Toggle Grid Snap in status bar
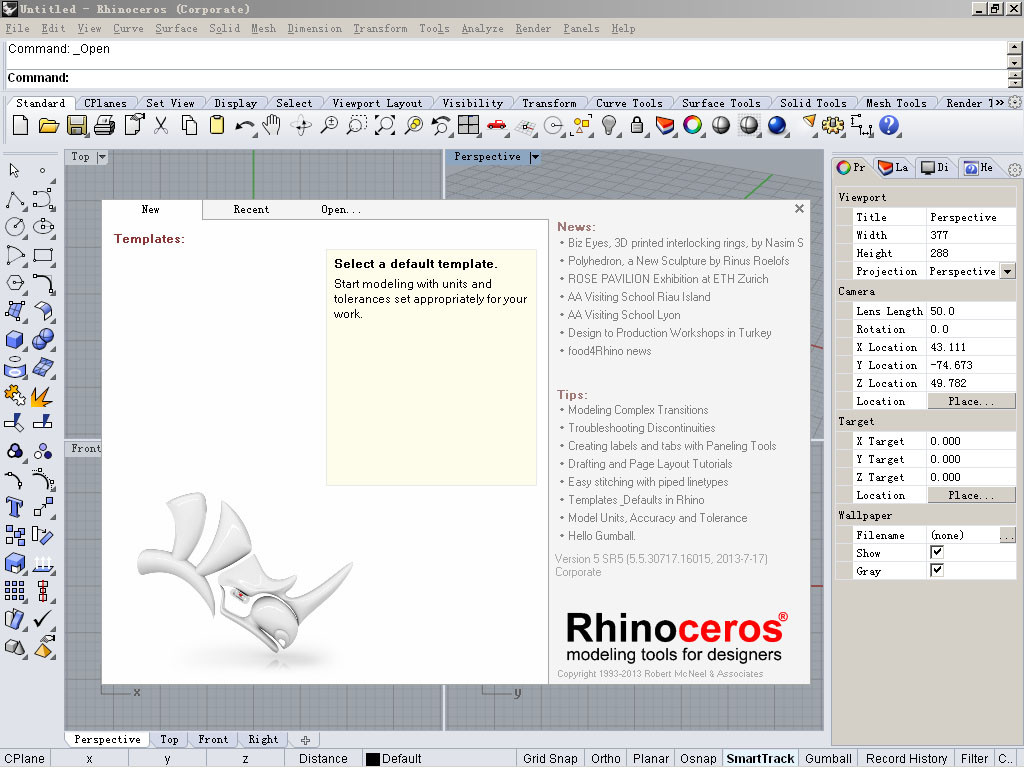Viewport: 1024px width, 768px height. click(x=551, y=758)
